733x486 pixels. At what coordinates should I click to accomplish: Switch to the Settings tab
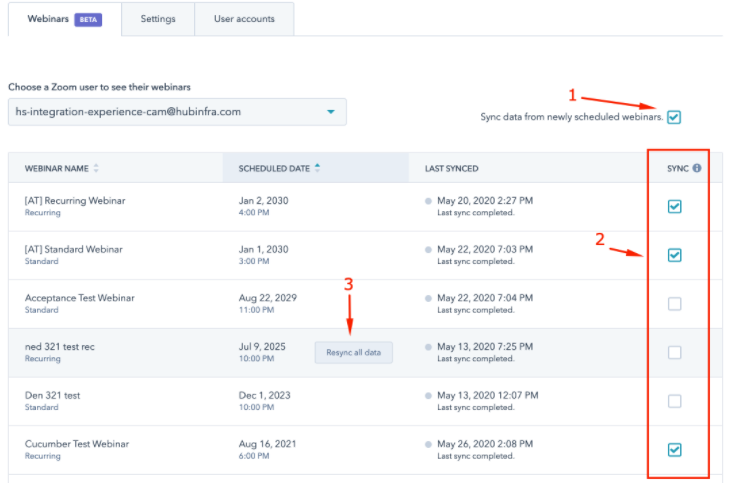[158, 19]
